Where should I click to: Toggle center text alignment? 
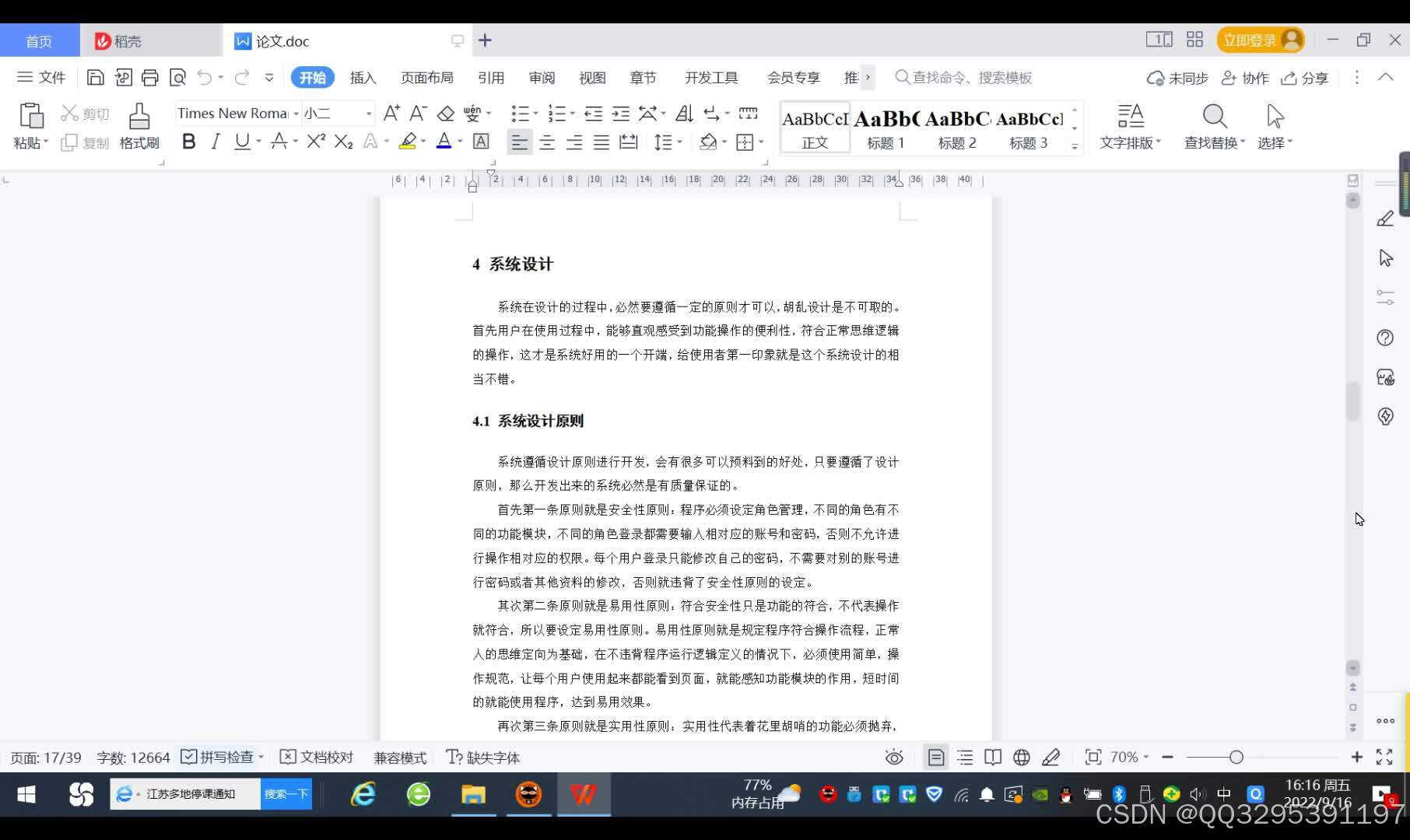click(547, 142)
